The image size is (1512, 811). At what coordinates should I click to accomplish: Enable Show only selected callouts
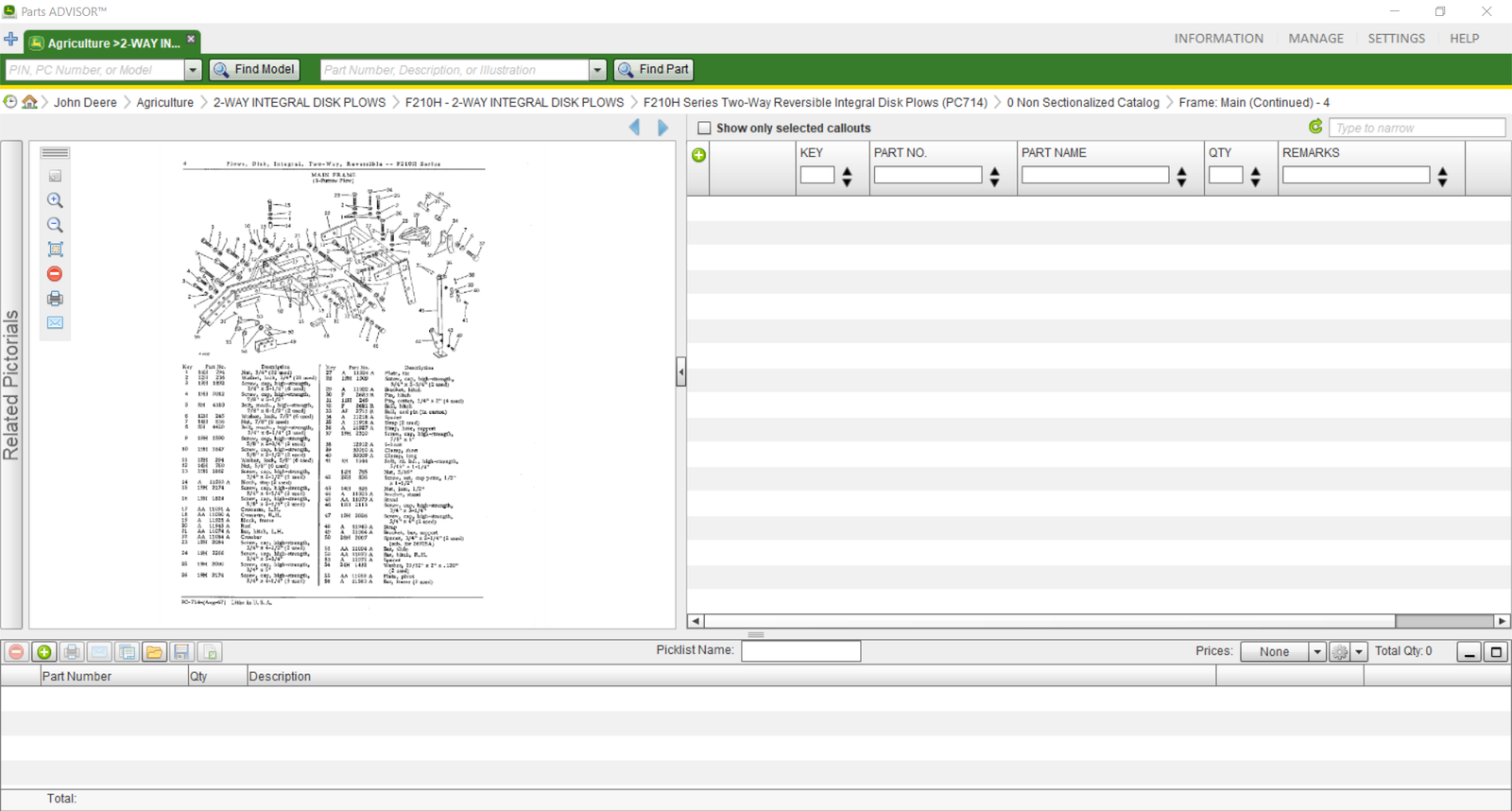tap(704, 128)
